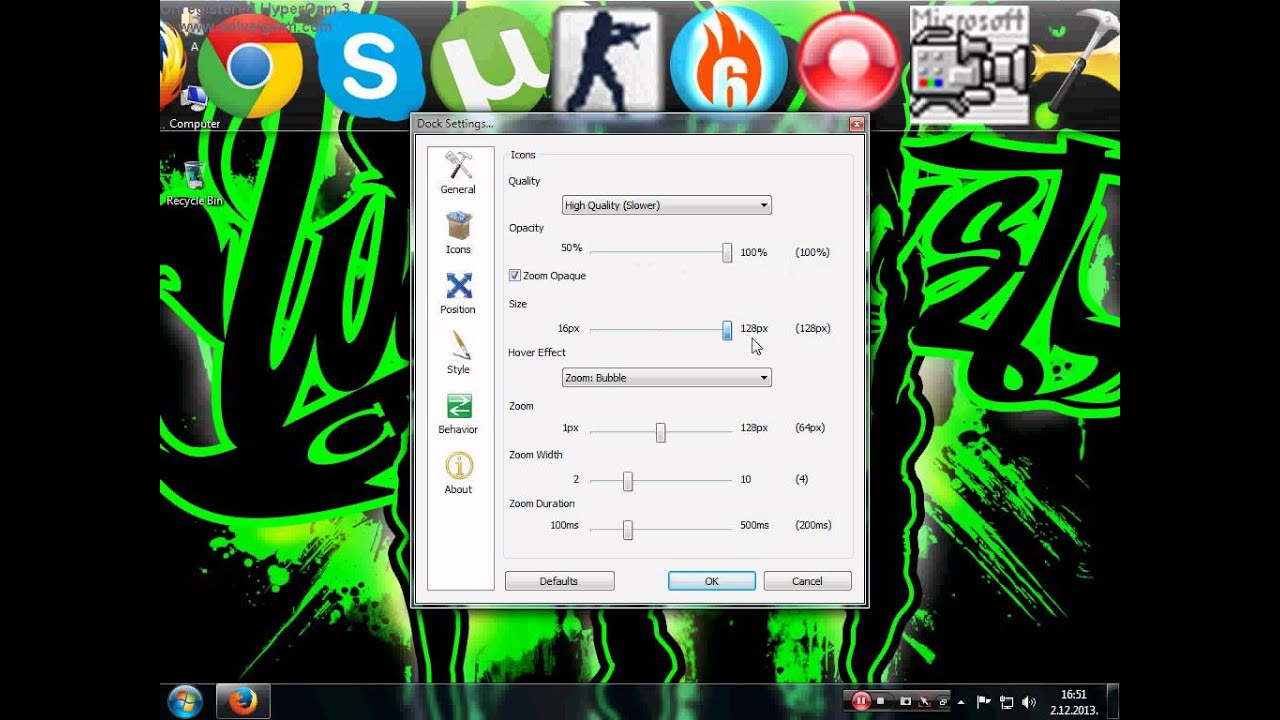Viewport: 1280px width, 720px height.
Task: Show hidden tray icons arrow
Action: 961,702
